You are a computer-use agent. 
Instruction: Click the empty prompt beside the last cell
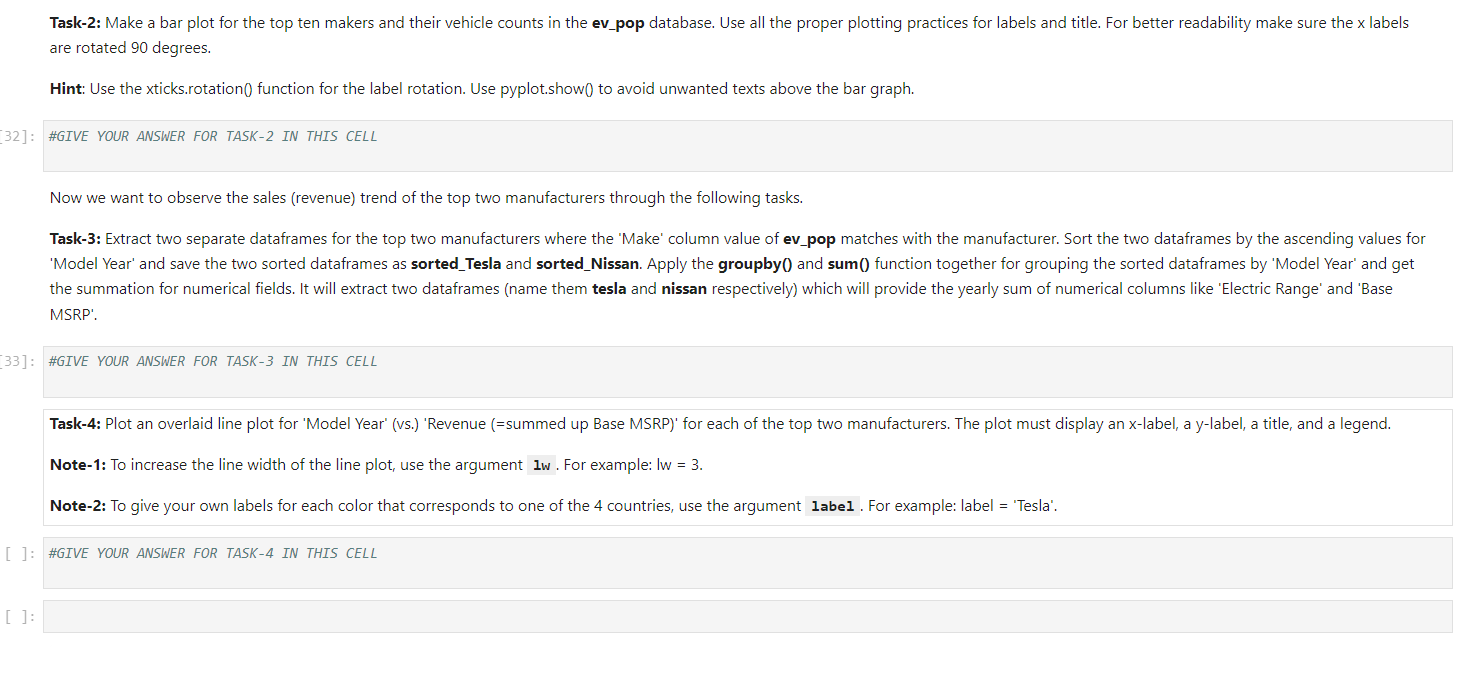pyautogui.click(x=17, y=616)
